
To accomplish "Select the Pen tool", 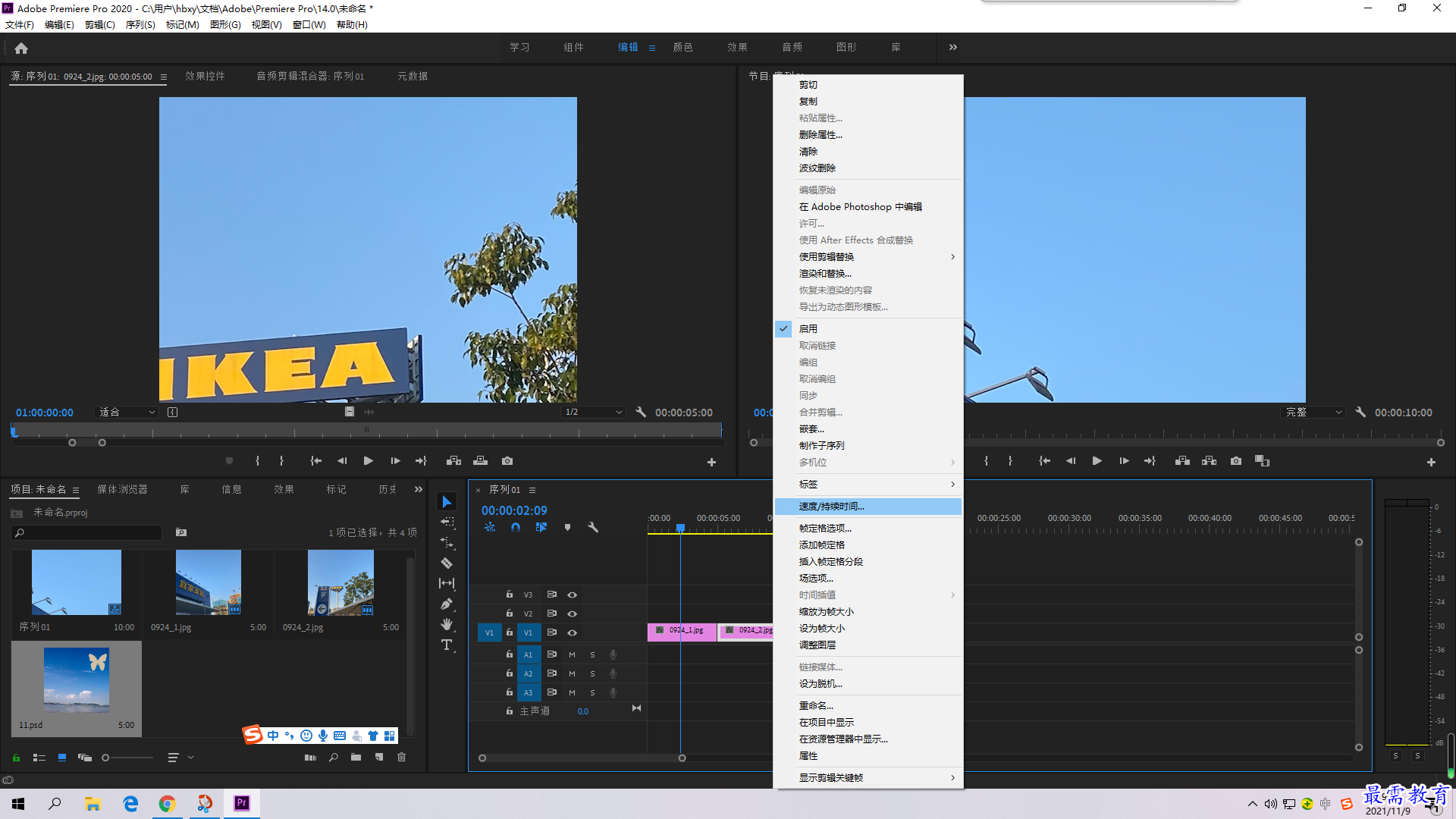I will pos(447,604).
